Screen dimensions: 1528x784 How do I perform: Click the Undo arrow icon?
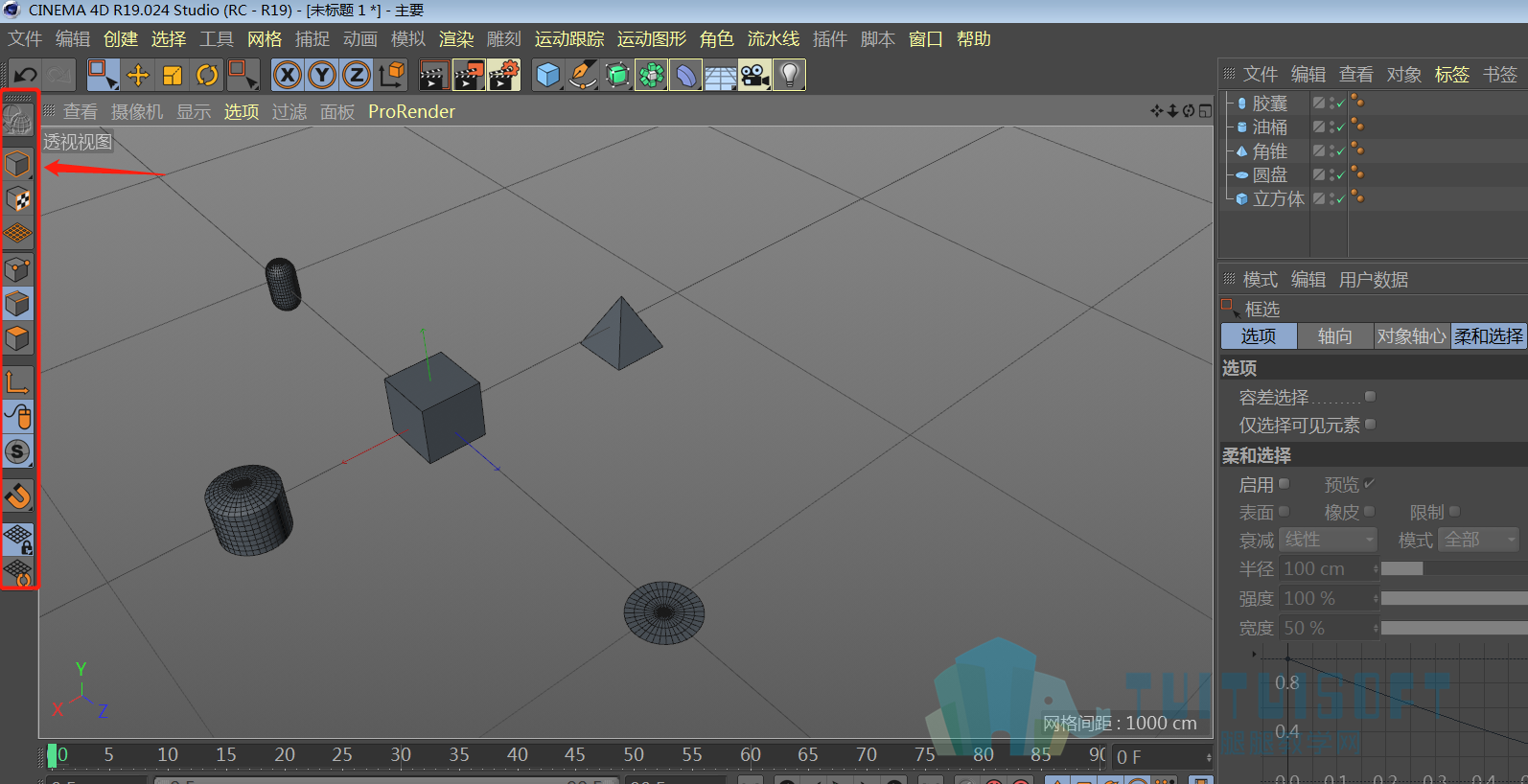coord(26,75)
